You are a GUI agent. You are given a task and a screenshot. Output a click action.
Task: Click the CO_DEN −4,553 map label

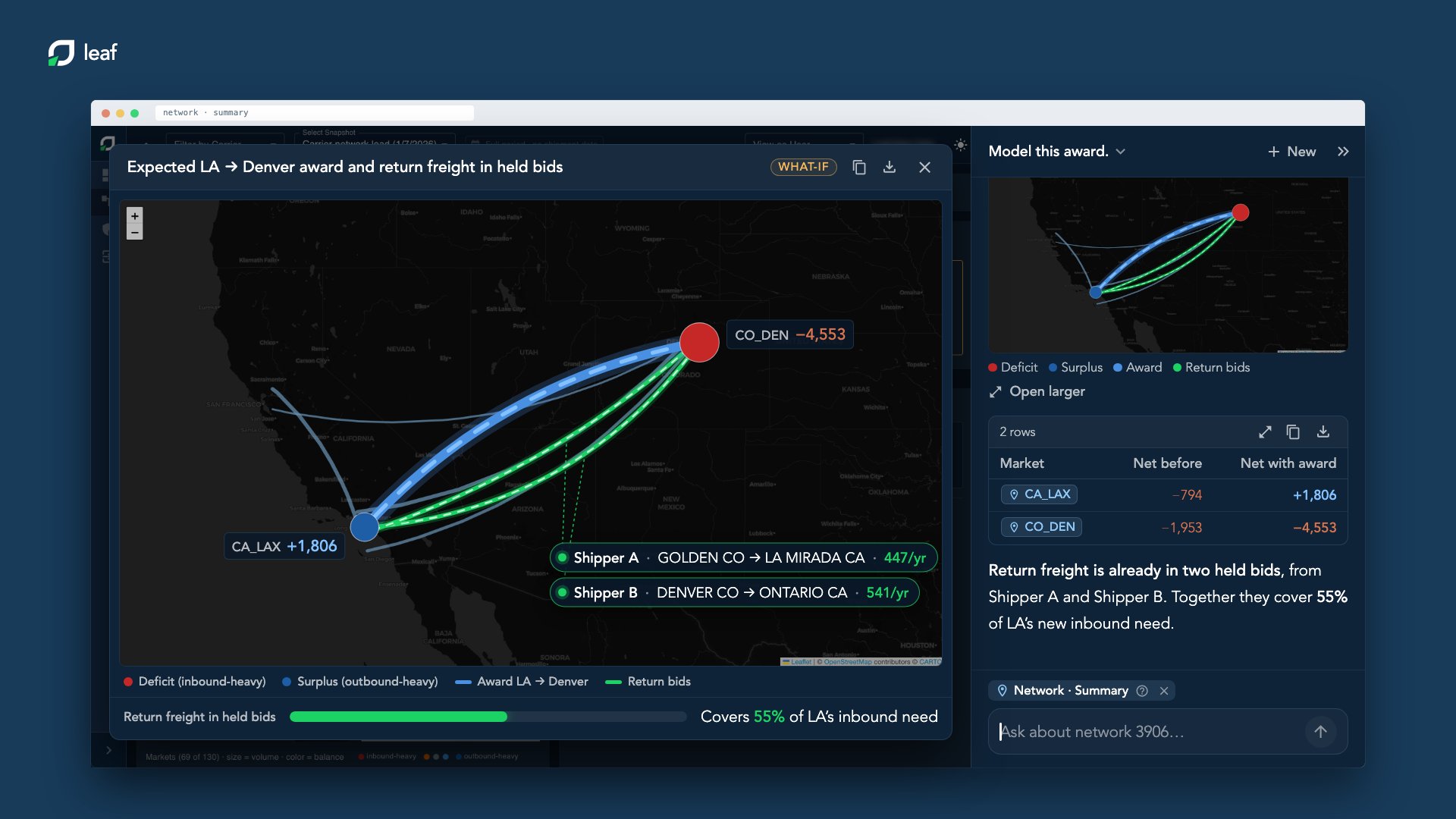790,334
